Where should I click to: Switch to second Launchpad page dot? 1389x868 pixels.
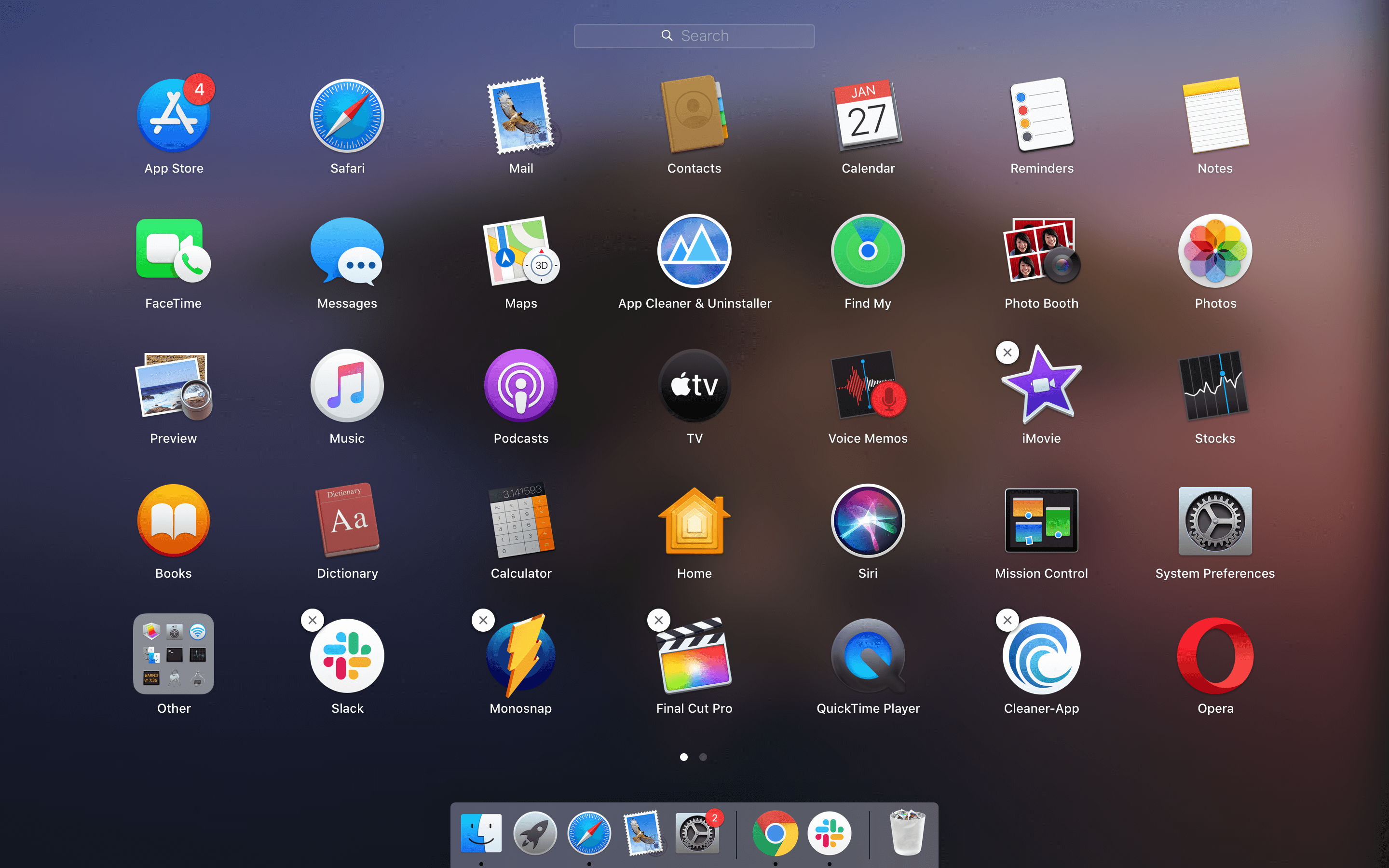703,757
